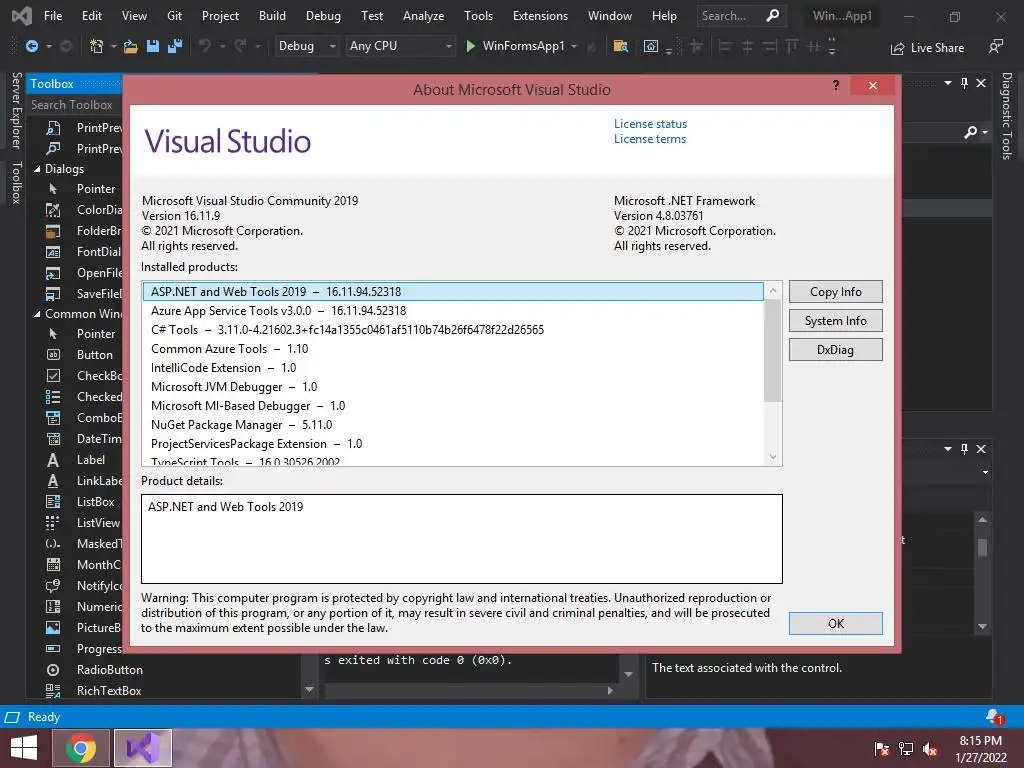This screenshot has height=768, width=1024.
Task: Click the main Search box in title bar
Action: click(x=741, y=16)
